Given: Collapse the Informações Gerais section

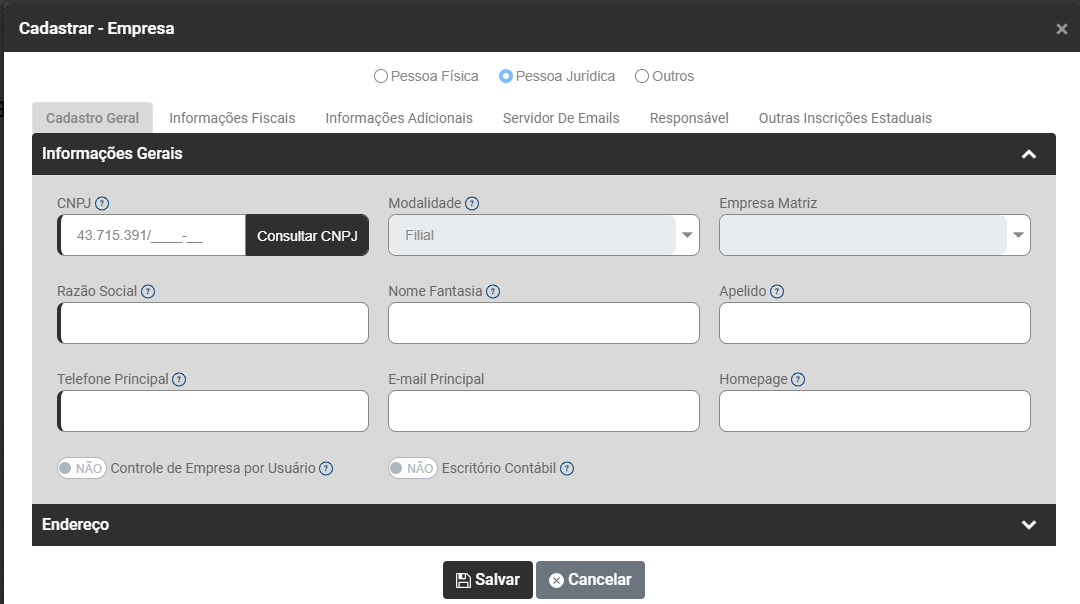Looking at the screenshot, I should (1028, 154).
